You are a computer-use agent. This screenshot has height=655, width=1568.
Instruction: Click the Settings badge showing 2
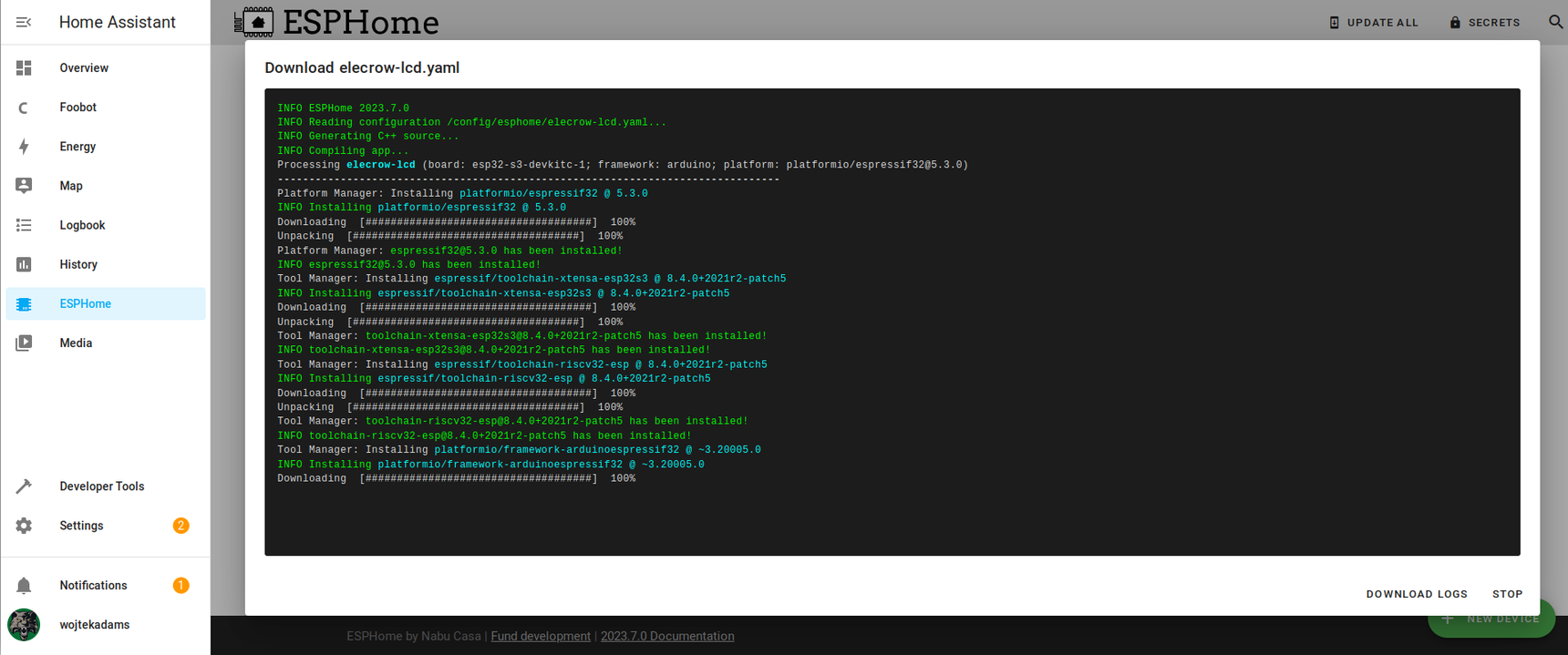click(x=181, y=526)
